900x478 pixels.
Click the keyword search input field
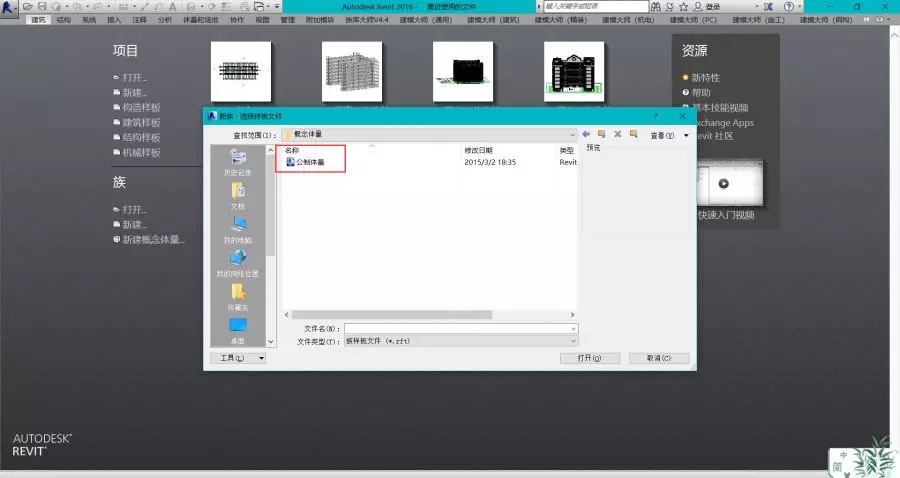point(595,6)
